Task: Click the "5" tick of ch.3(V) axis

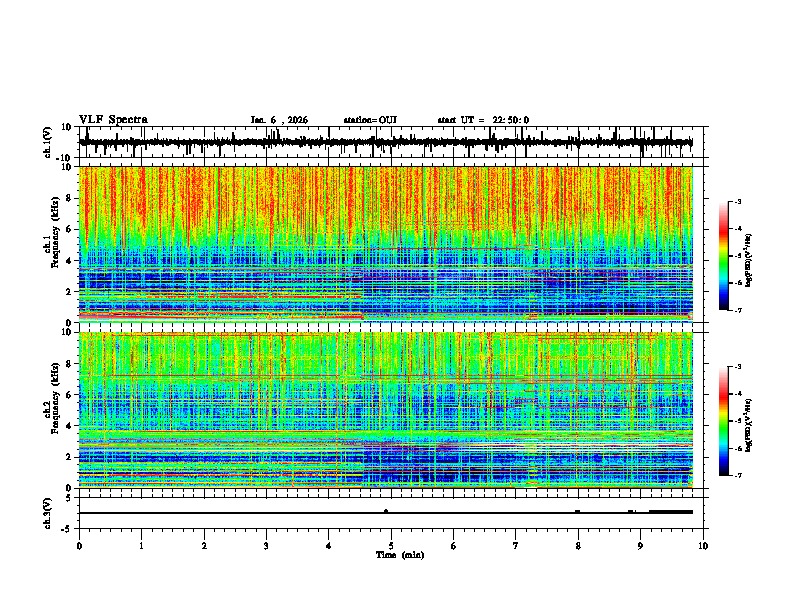Action: coord(70,498)
